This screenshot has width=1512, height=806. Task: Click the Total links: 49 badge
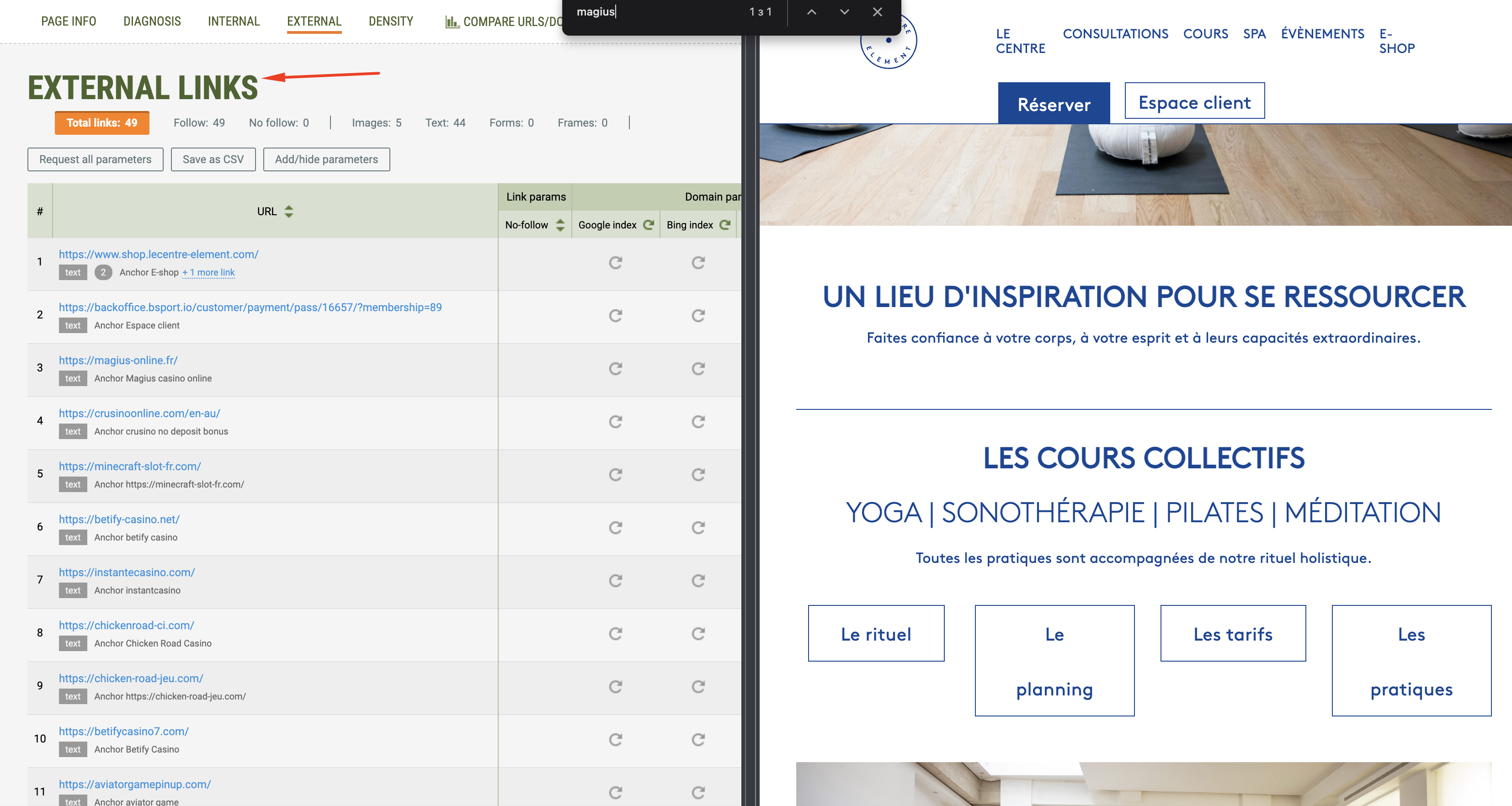click(102, 122)
